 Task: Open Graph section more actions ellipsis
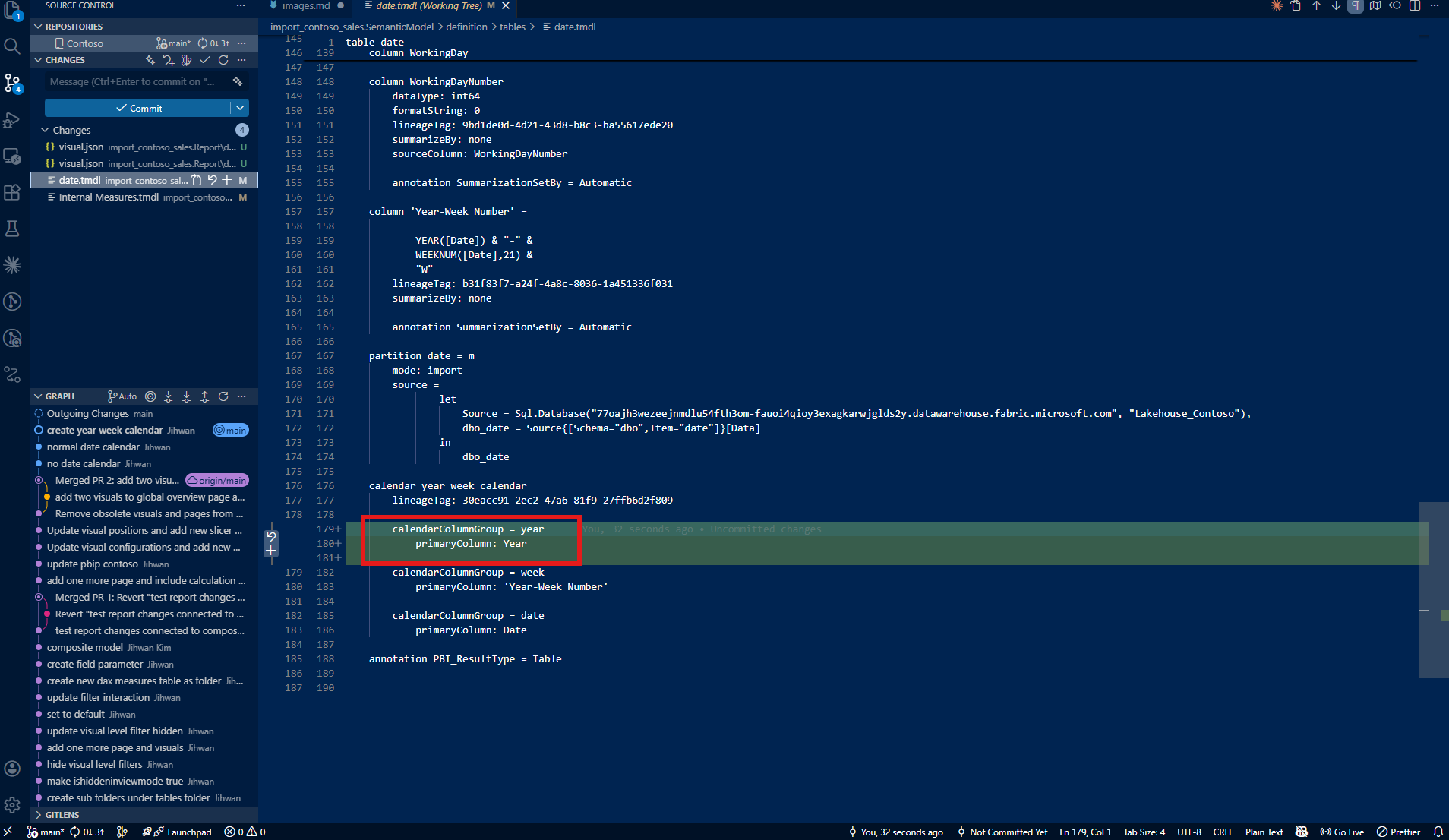click(x=241, y=396)
